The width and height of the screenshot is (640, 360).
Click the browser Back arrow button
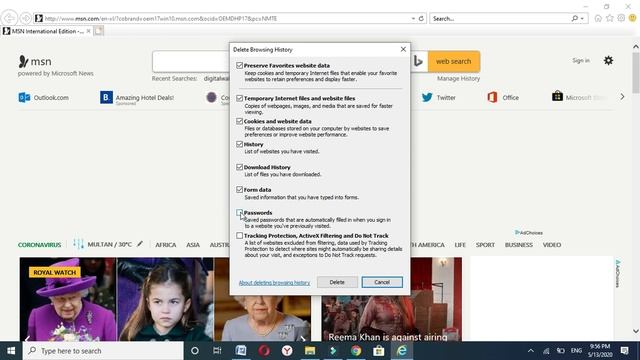(9, 18)
